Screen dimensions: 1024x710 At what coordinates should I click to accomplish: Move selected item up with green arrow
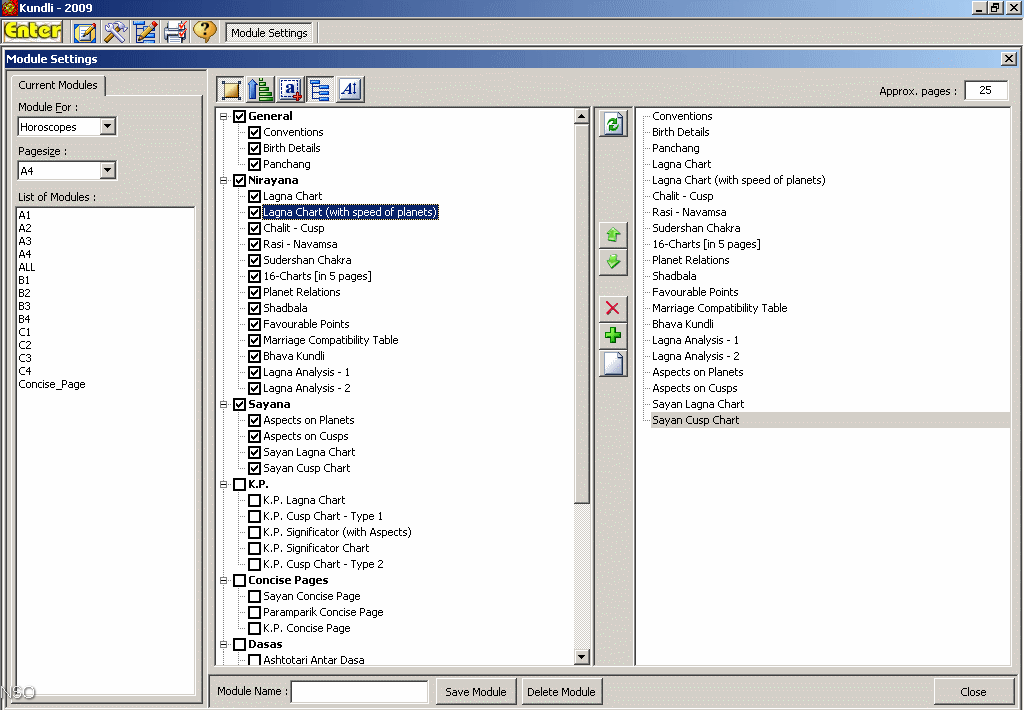pos(613,235)
